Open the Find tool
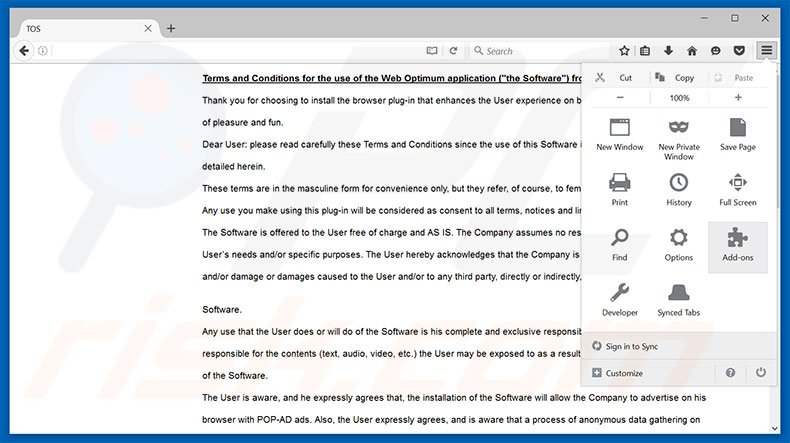 point(620,245)
